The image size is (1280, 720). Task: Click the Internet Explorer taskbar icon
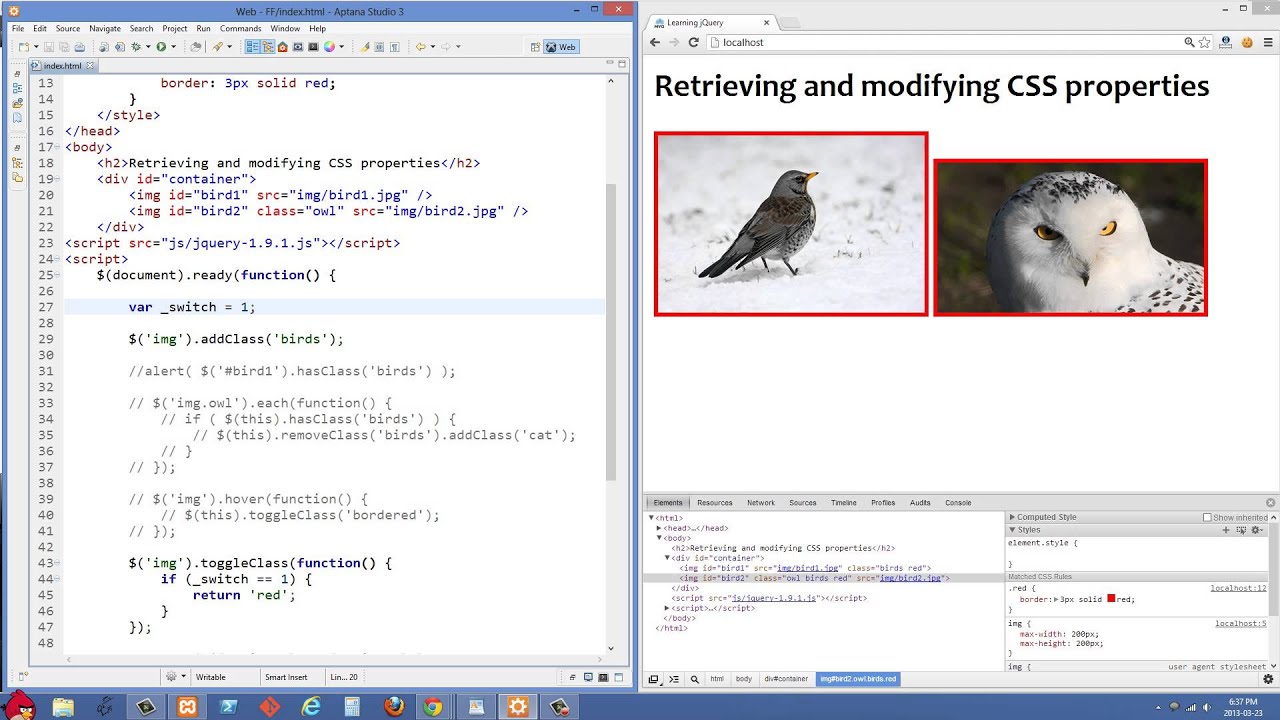pyautogui.click(x=311, y=706)
